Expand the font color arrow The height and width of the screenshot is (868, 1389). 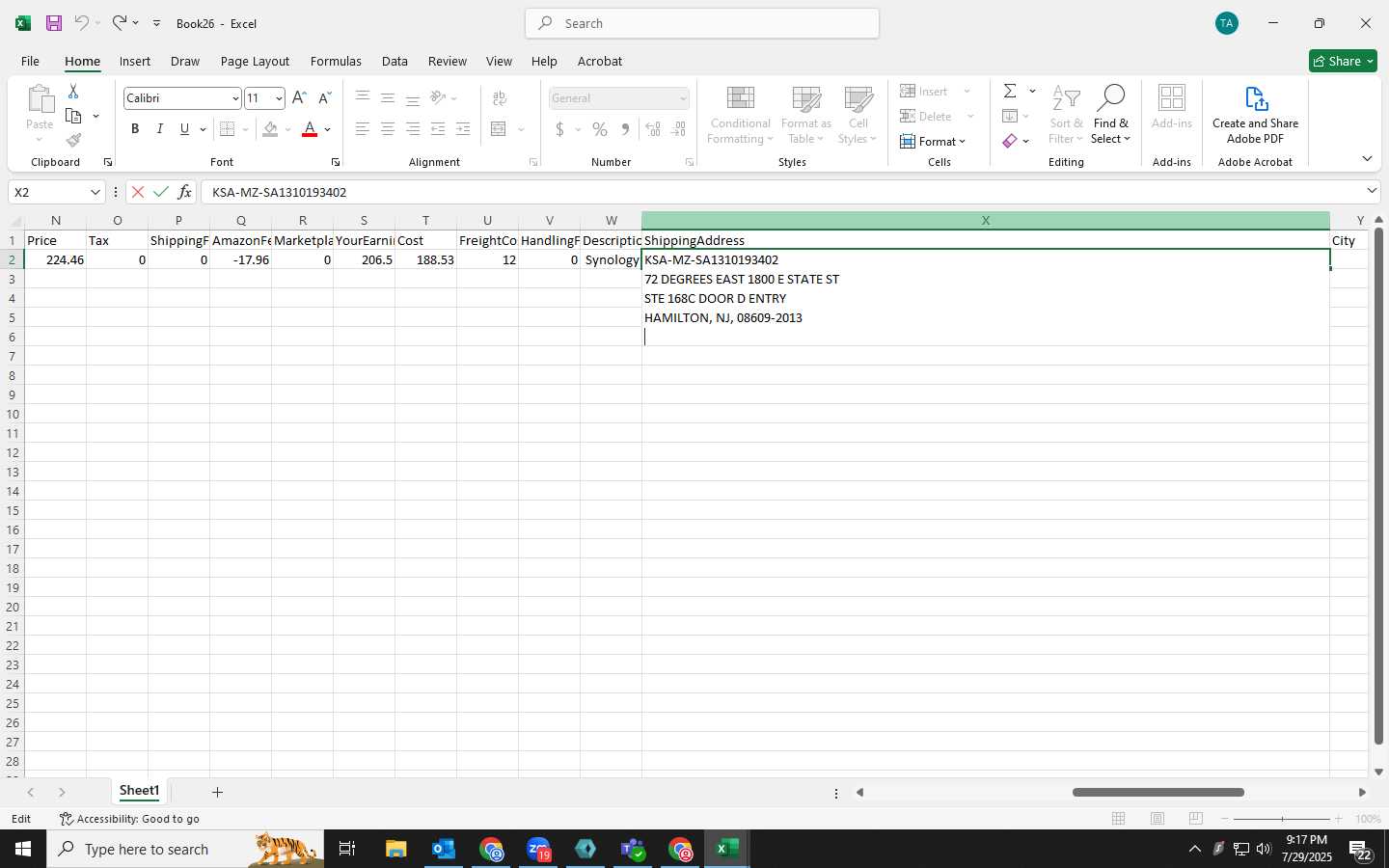[x=328, y=129]
